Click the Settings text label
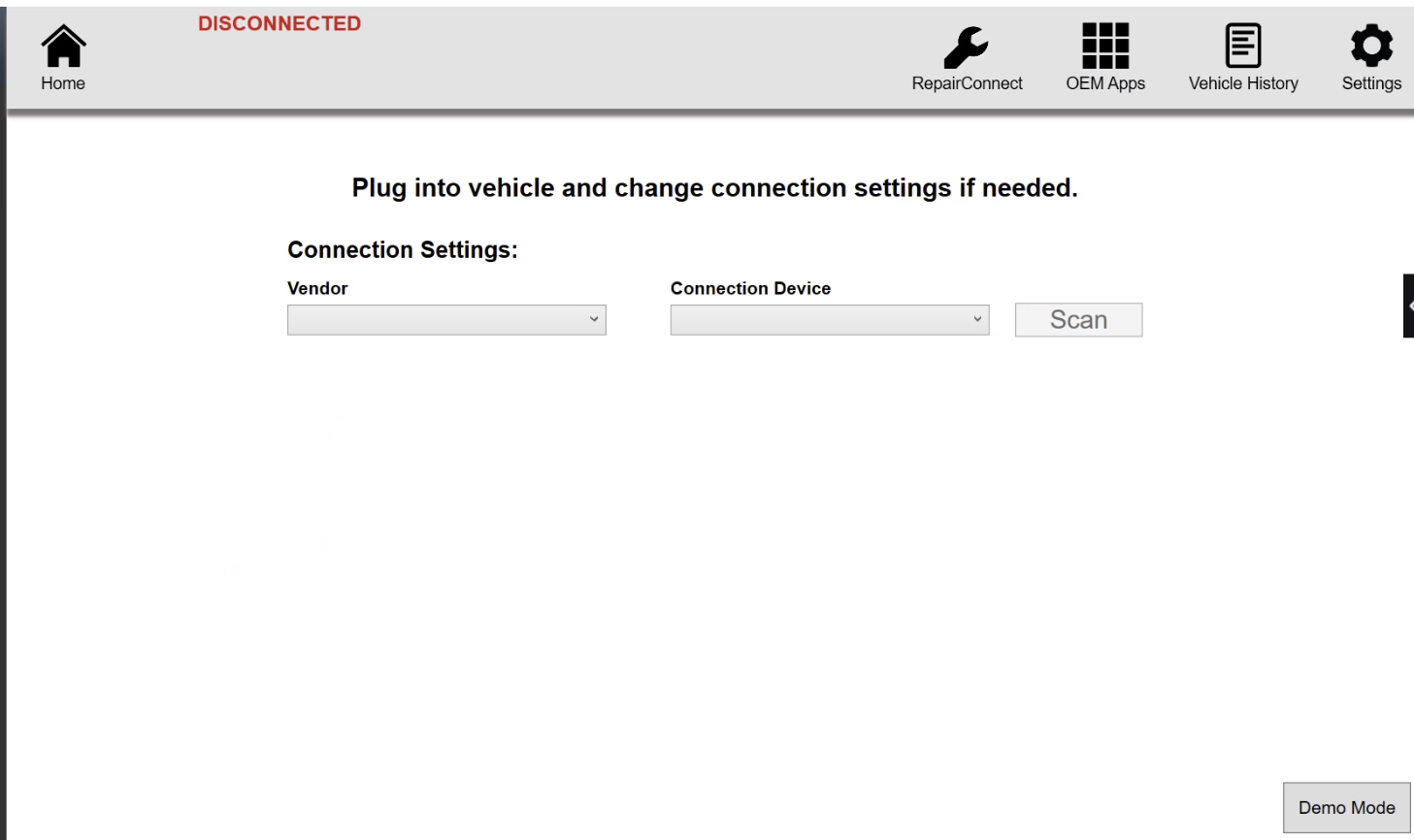The width and height of the screenshot is (1414, 840). (x=1371, y=83)
